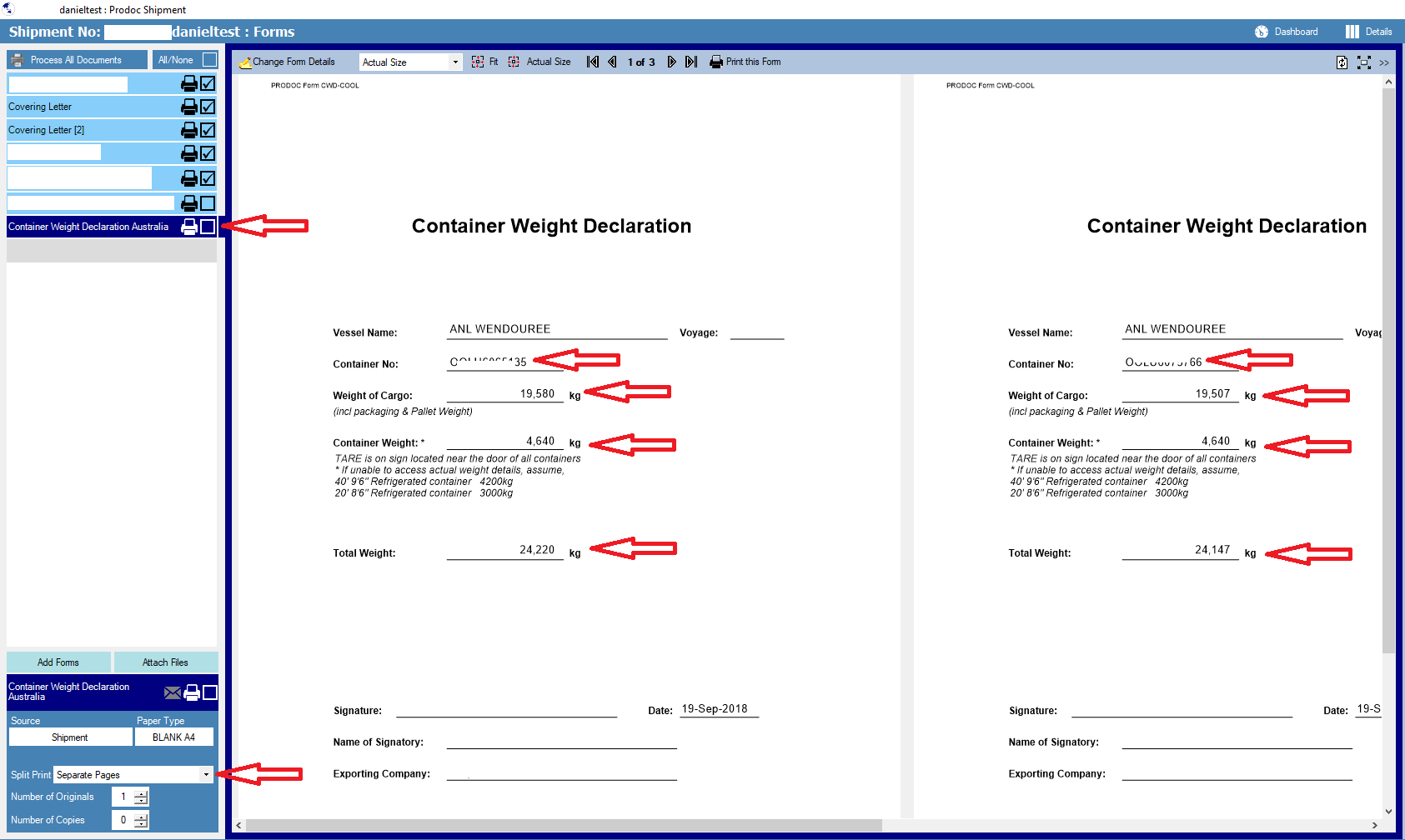Click the Add Forms button

point(58,662)
